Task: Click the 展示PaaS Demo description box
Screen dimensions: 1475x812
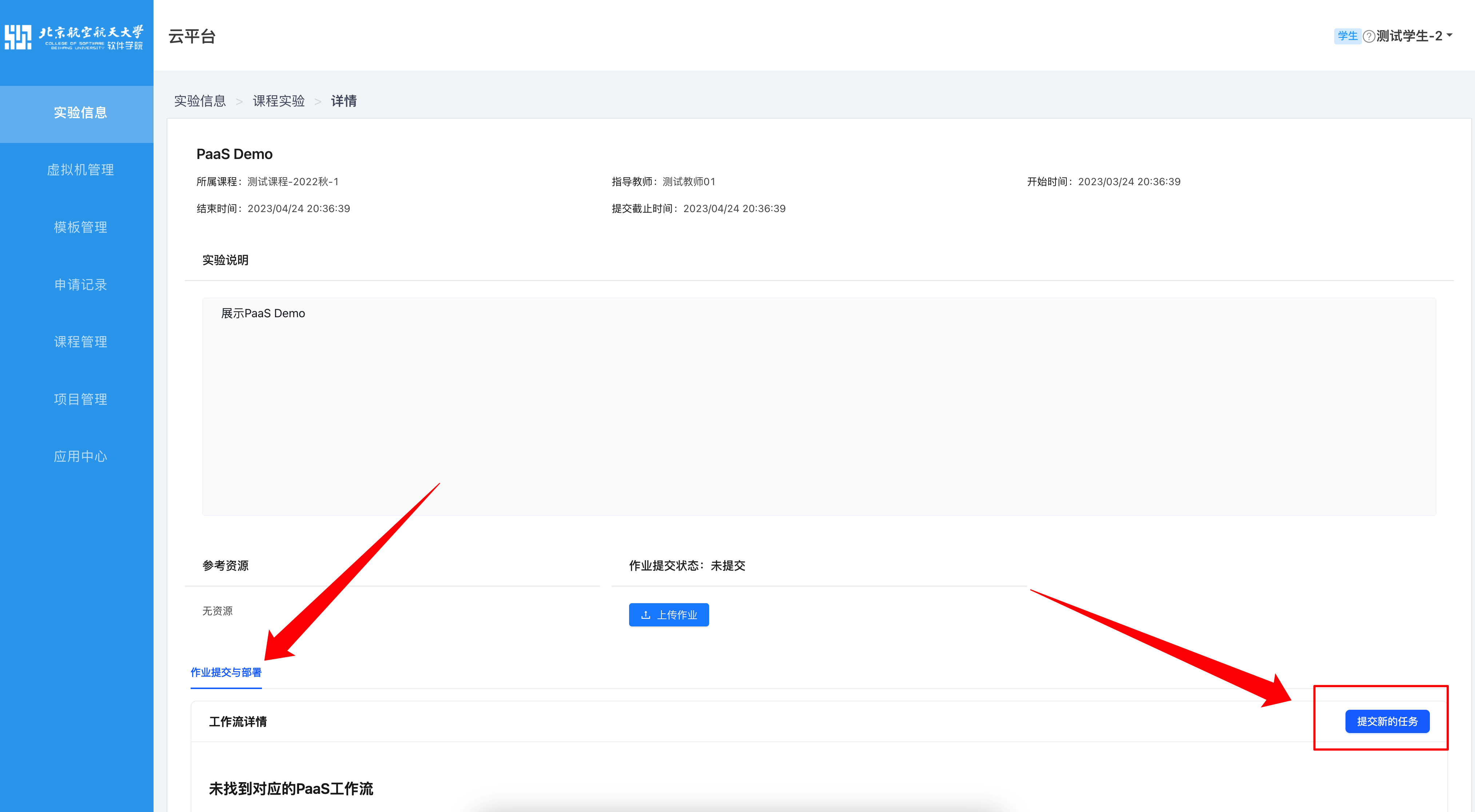Action: point(818,407)
